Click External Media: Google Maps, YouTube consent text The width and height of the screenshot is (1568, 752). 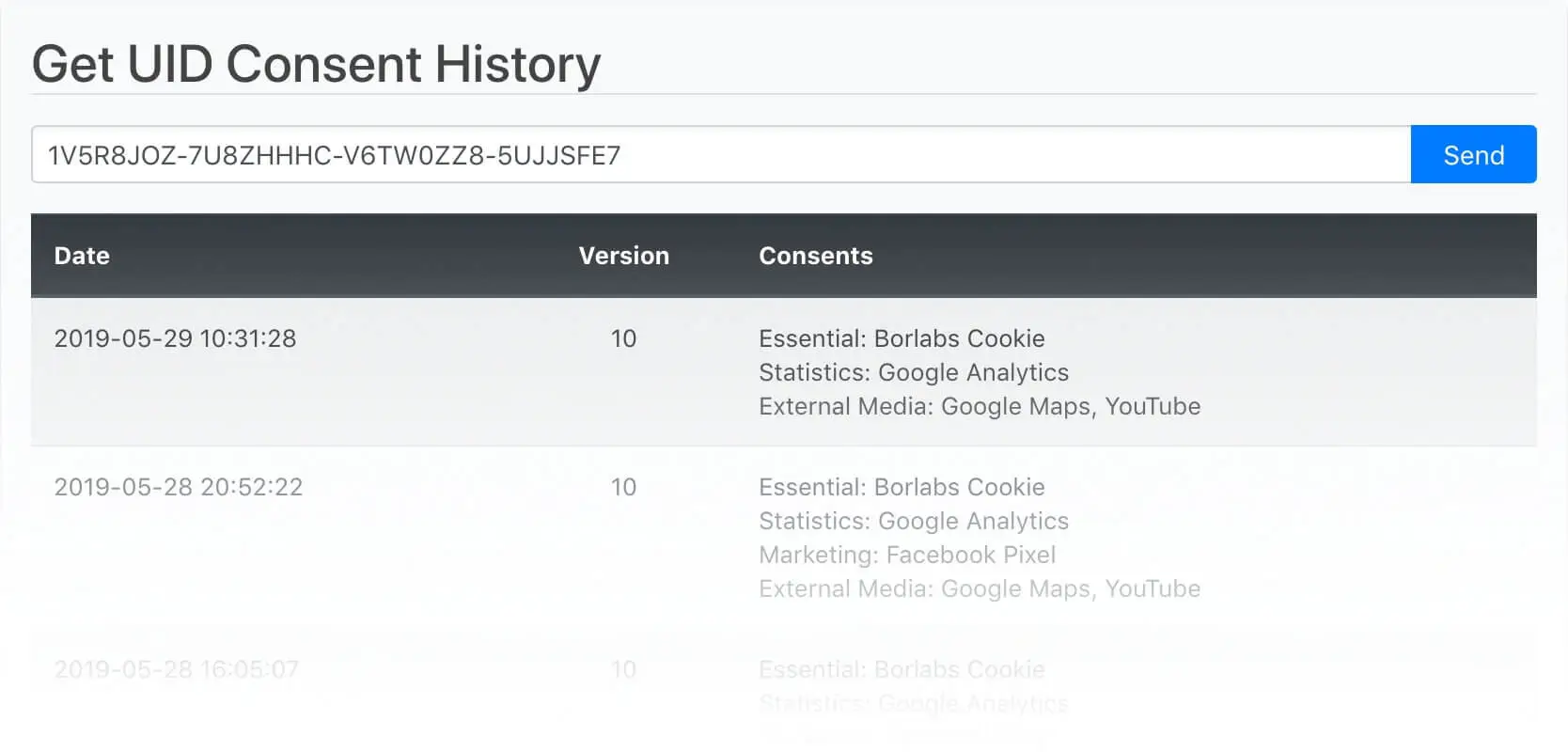[980, 406]
